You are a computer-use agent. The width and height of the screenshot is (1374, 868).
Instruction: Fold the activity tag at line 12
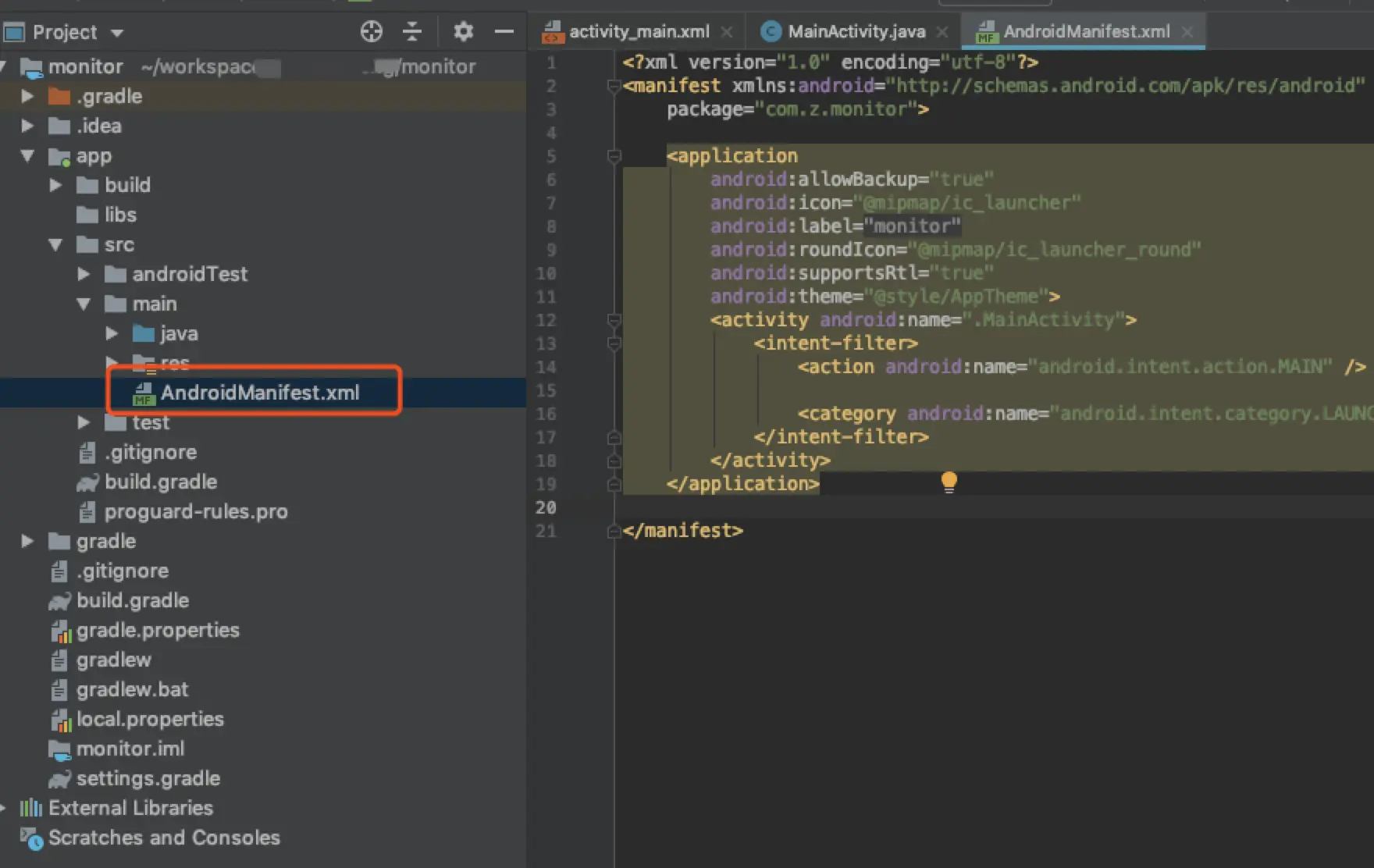click(614, 320)
